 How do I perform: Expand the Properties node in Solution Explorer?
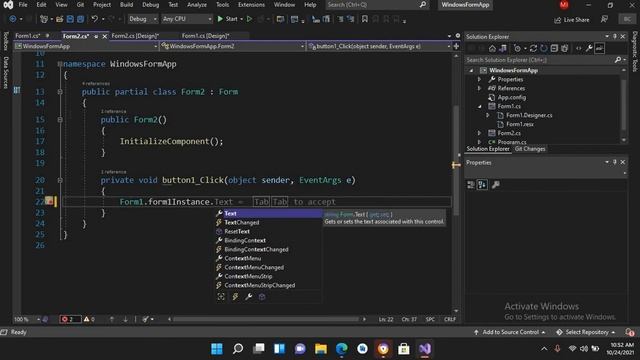click(x=480, y=80)
